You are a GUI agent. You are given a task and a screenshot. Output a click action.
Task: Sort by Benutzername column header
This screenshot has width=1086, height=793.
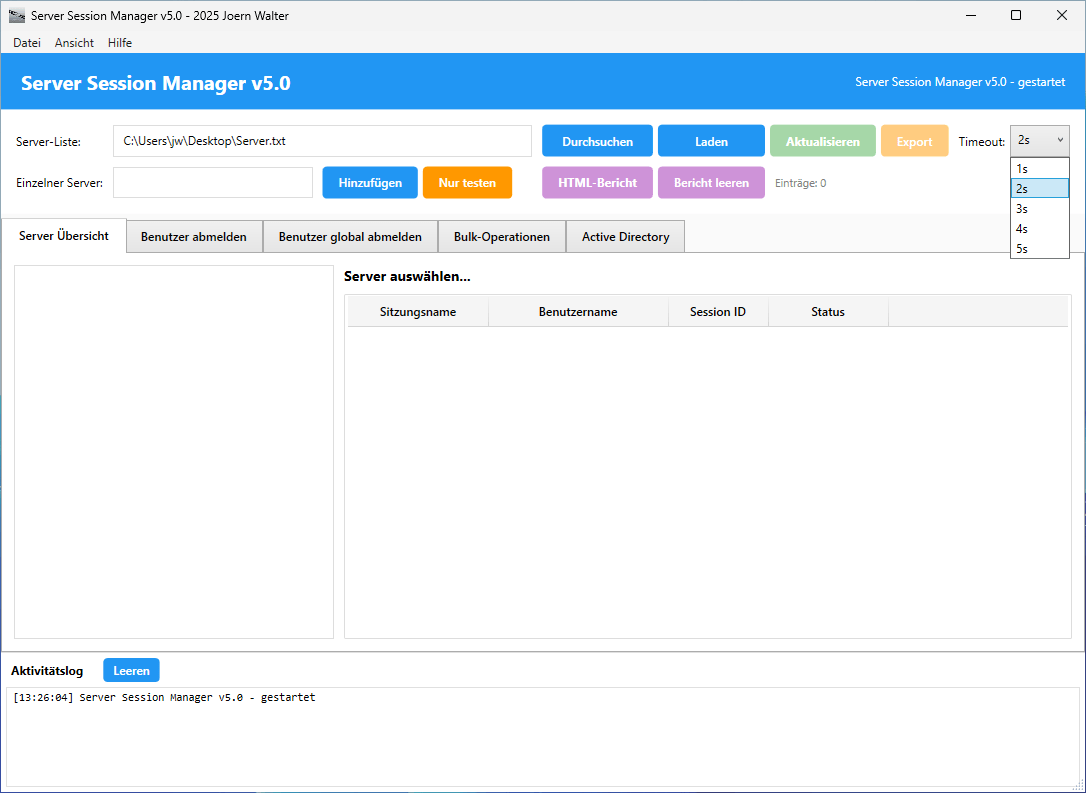click(x=578, y=312)
